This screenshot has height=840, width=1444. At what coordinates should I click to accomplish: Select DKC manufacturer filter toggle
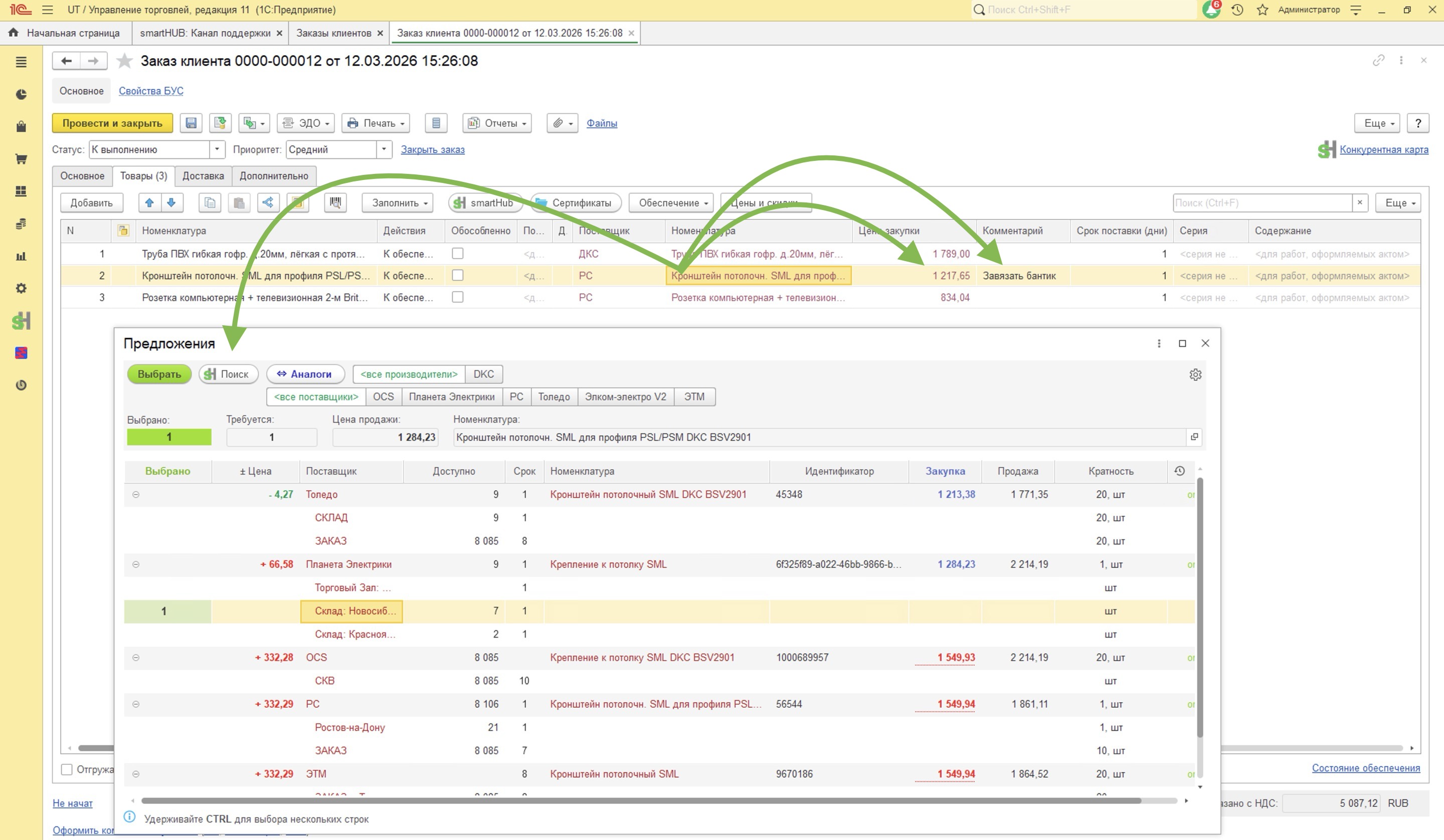[x=484, y=374]
